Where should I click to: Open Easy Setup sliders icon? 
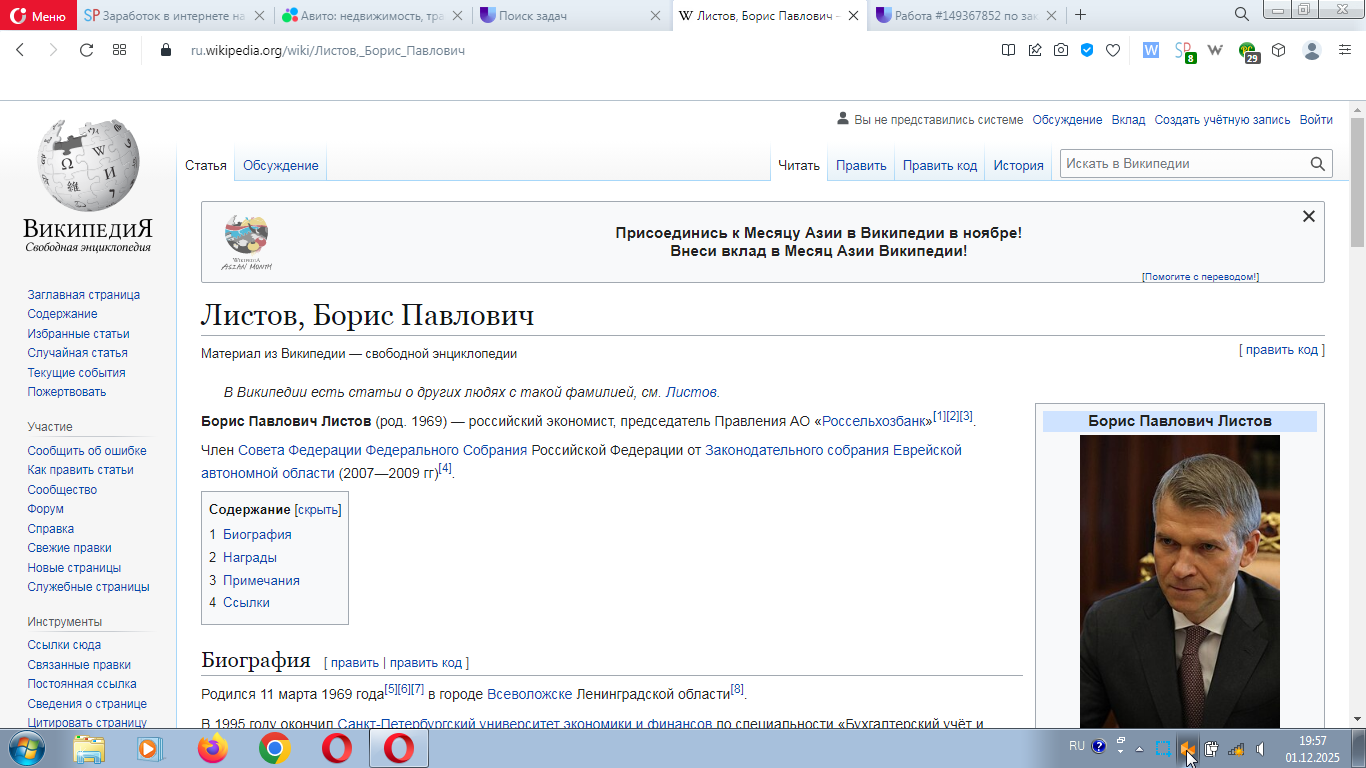pyautogui.click(x=1345, y=50)
